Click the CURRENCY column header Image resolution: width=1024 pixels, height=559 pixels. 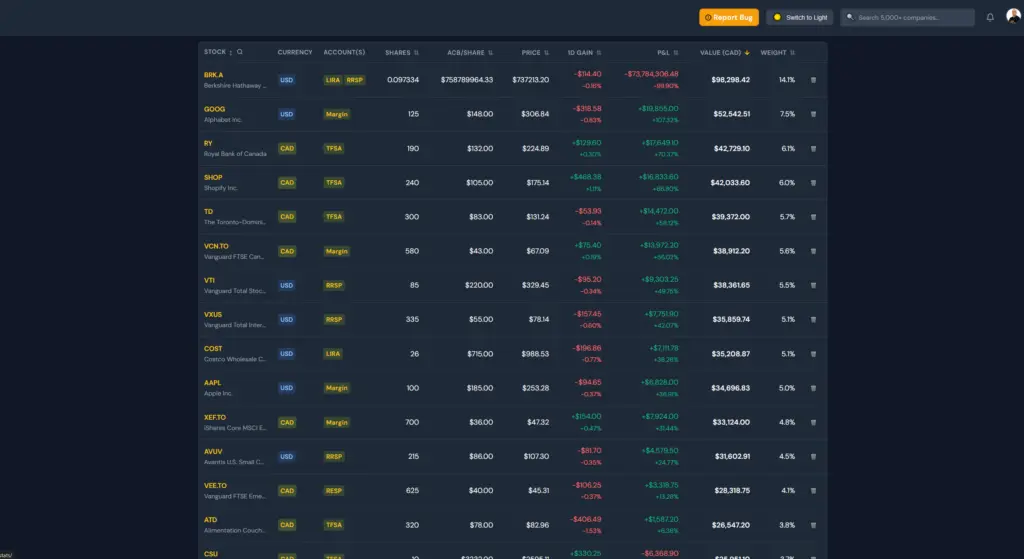click(295, 52)
